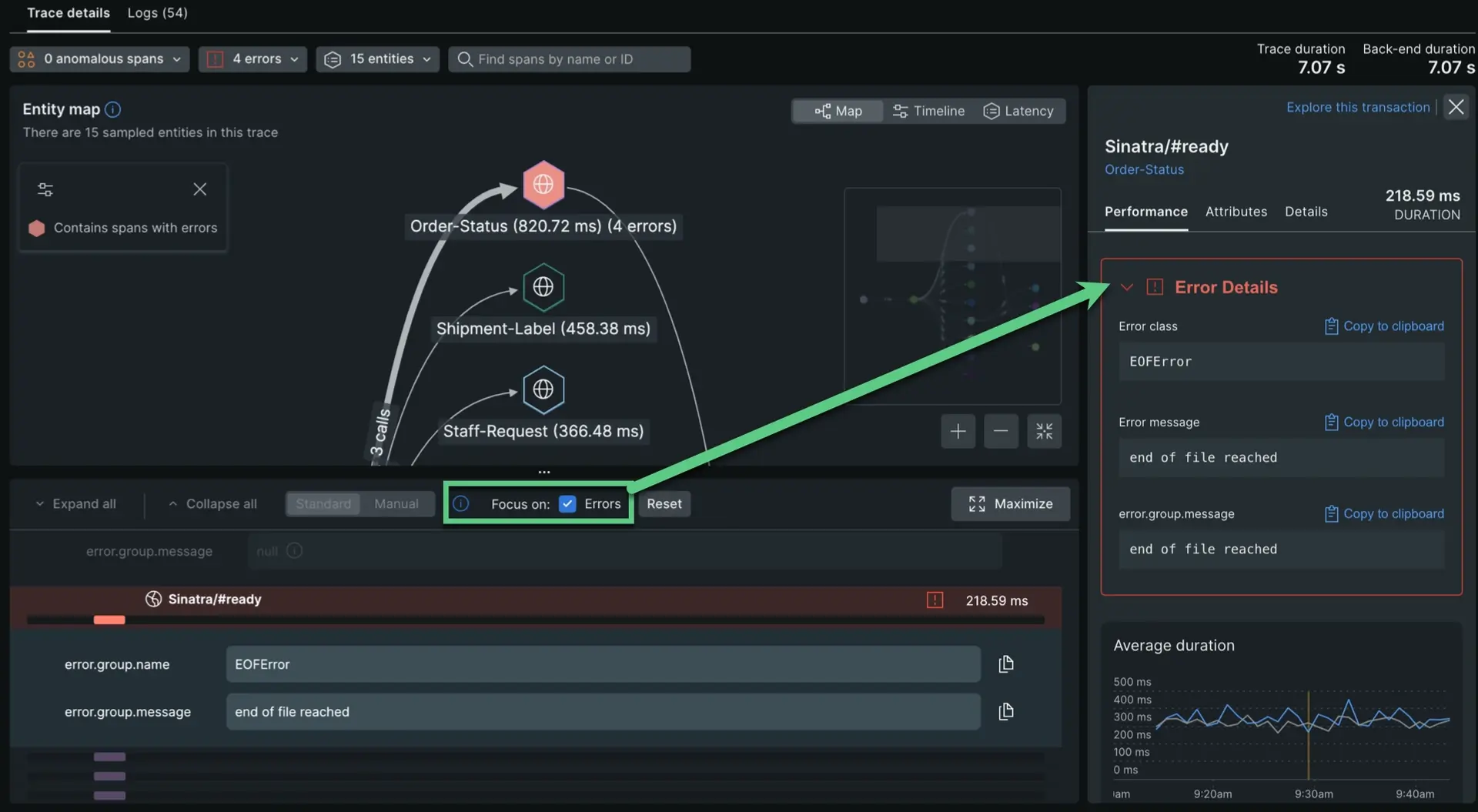Click the Find spans by name field
This screenshot has width=1478, height=812.
point(570,59)
